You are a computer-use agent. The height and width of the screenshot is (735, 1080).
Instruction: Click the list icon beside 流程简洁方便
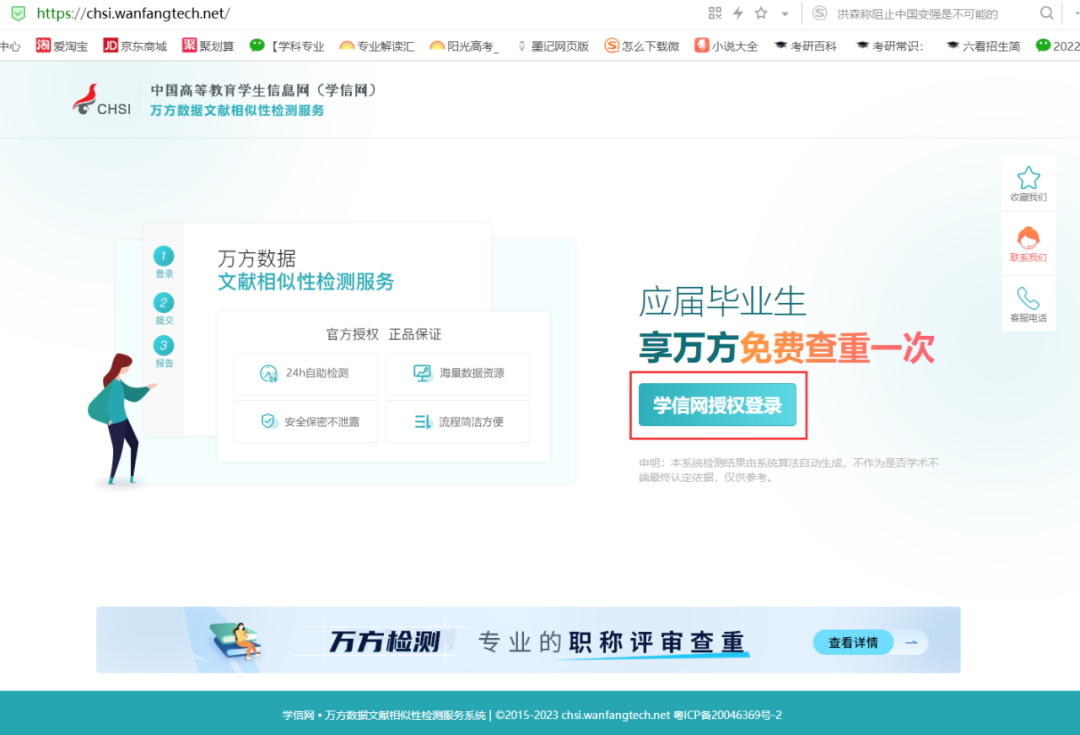[423, 422]
